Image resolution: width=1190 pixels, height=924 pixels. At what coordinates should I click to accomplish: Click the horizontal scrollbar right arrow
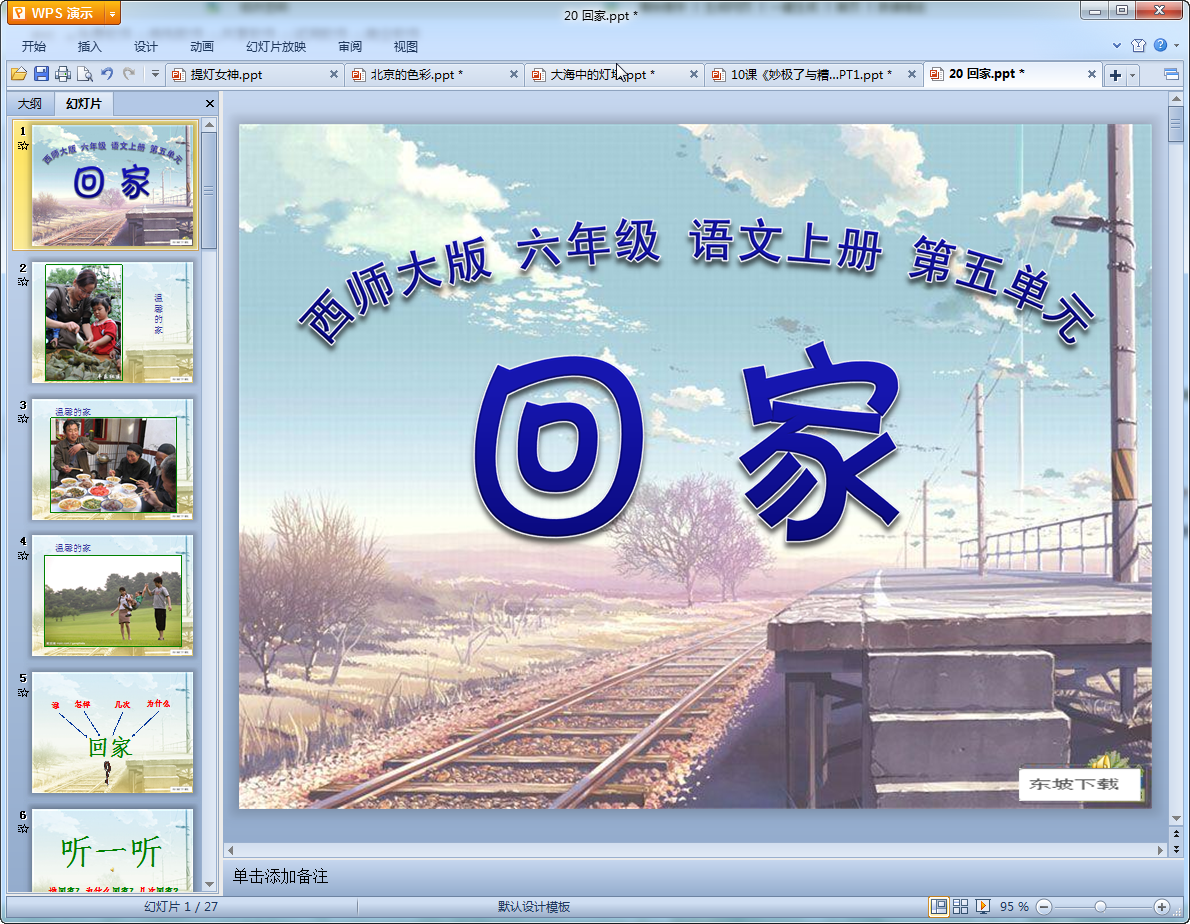(1160, 850)
